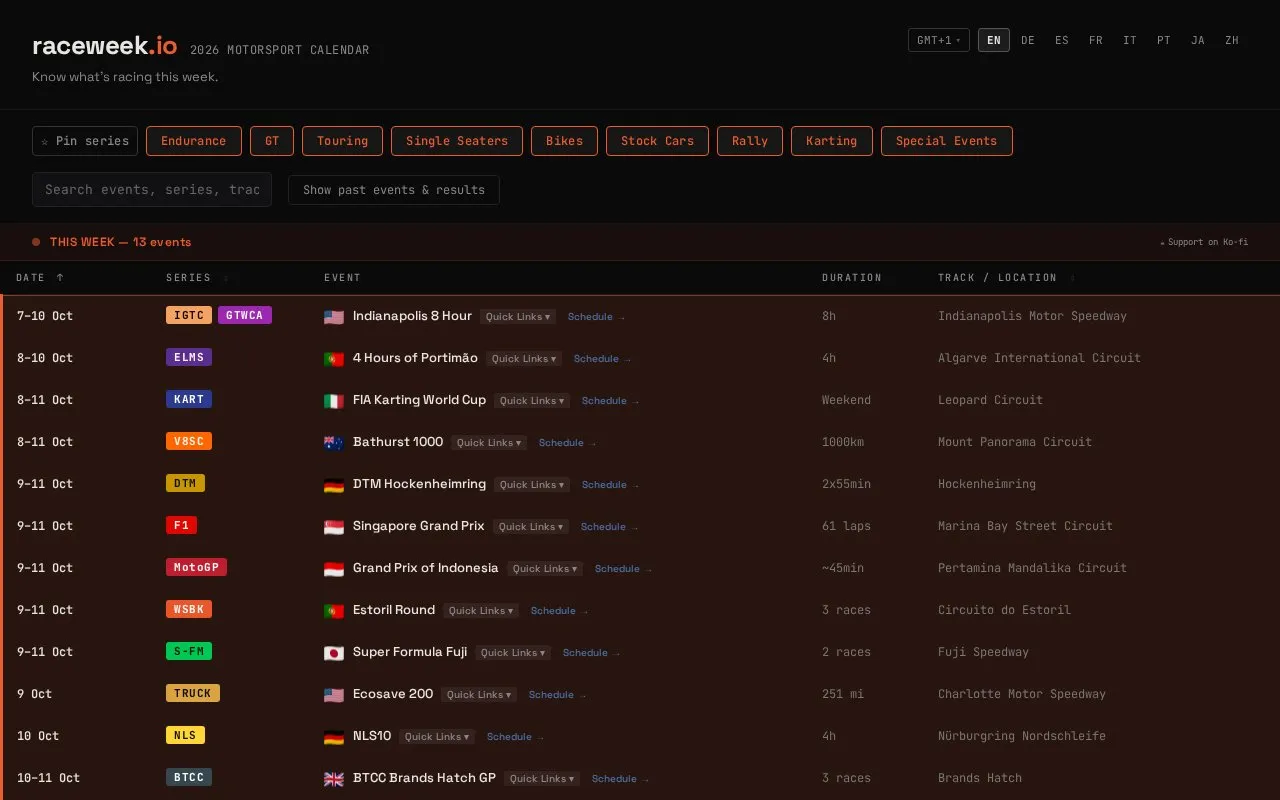Click the Indonesia flag beside Grand Prix of Indonesia

(x=334, y=569)
